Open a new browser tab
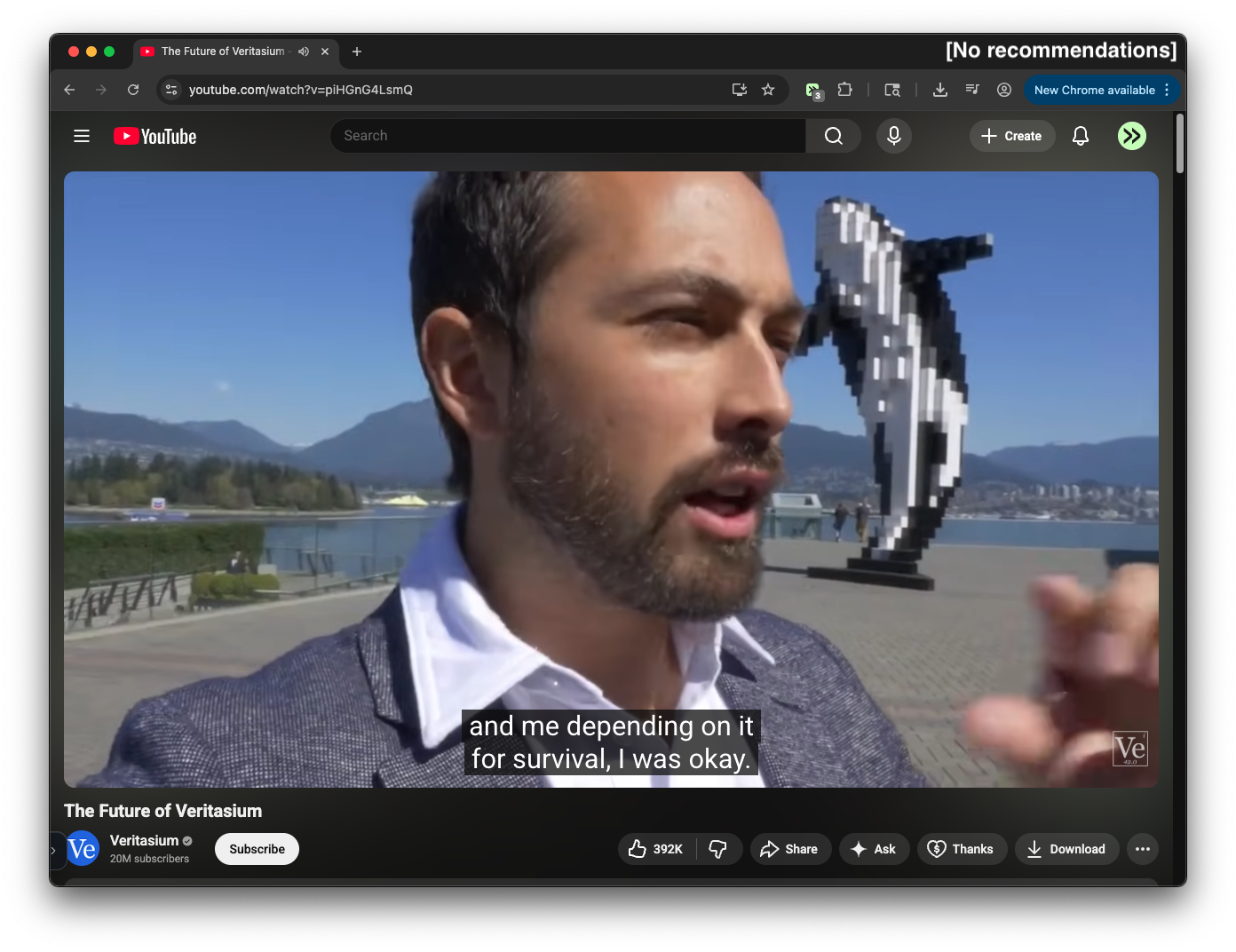This screenshot has height=952, width=1236. click(357, 52)
